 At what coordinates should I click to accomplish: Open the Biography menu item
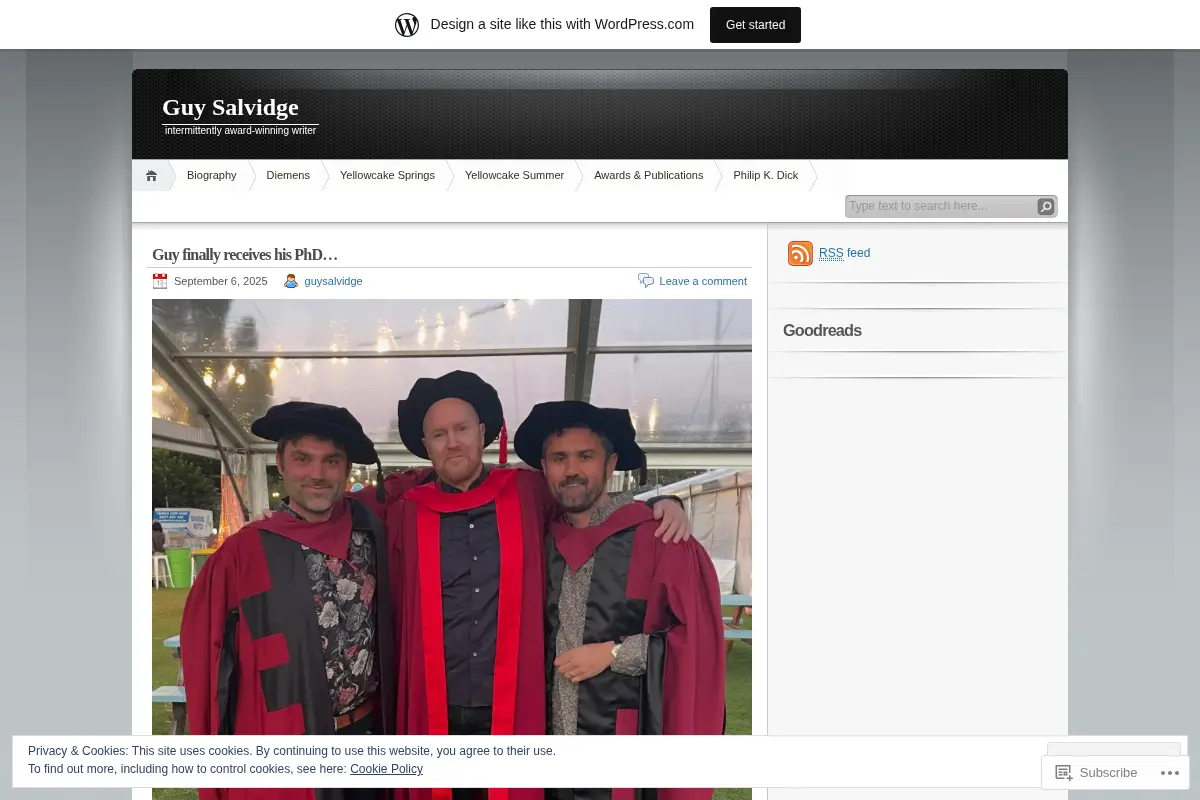click(x=212, y=176)
